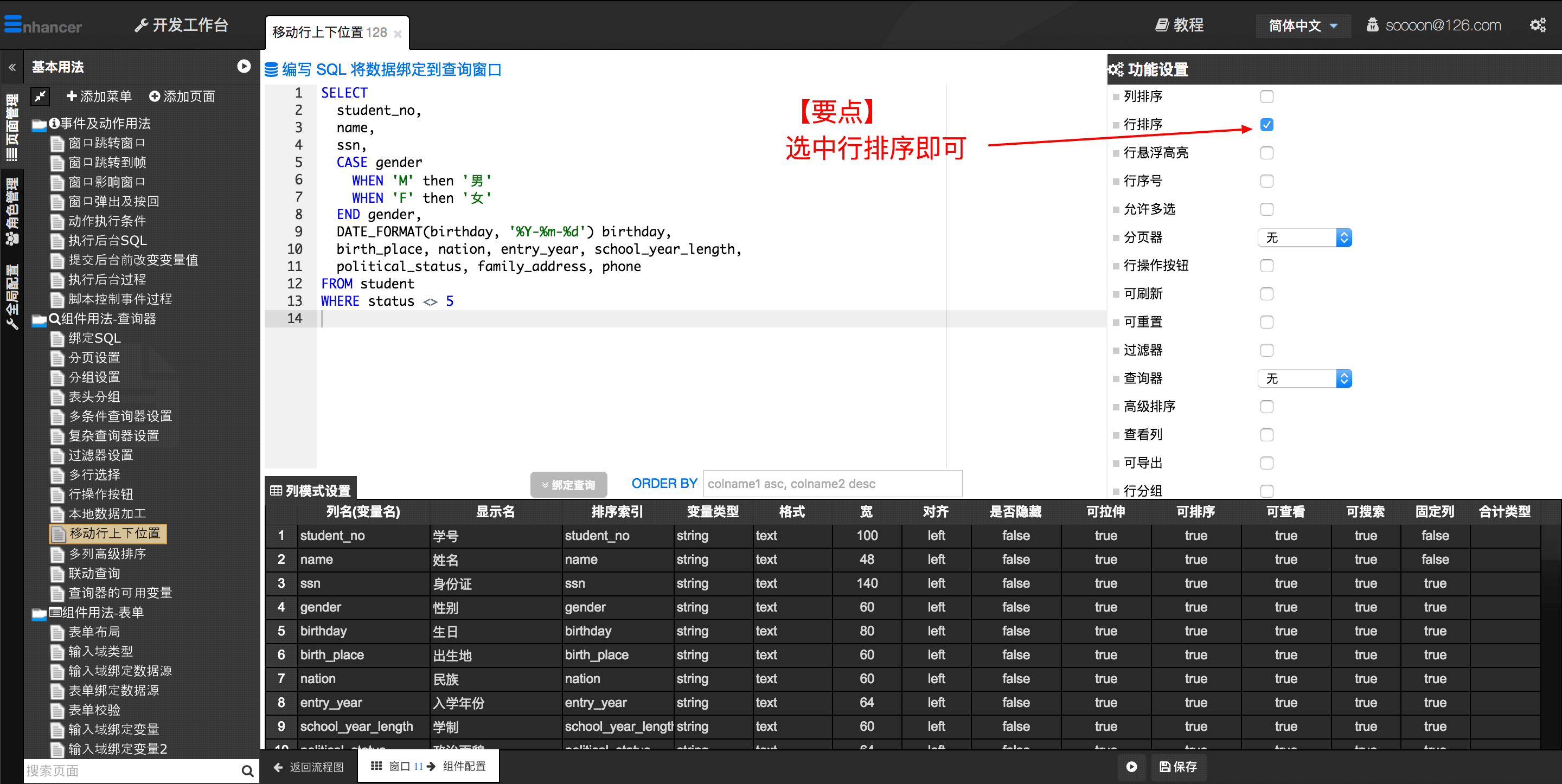Enable the 列排序 checkbox

[1266, 97]
